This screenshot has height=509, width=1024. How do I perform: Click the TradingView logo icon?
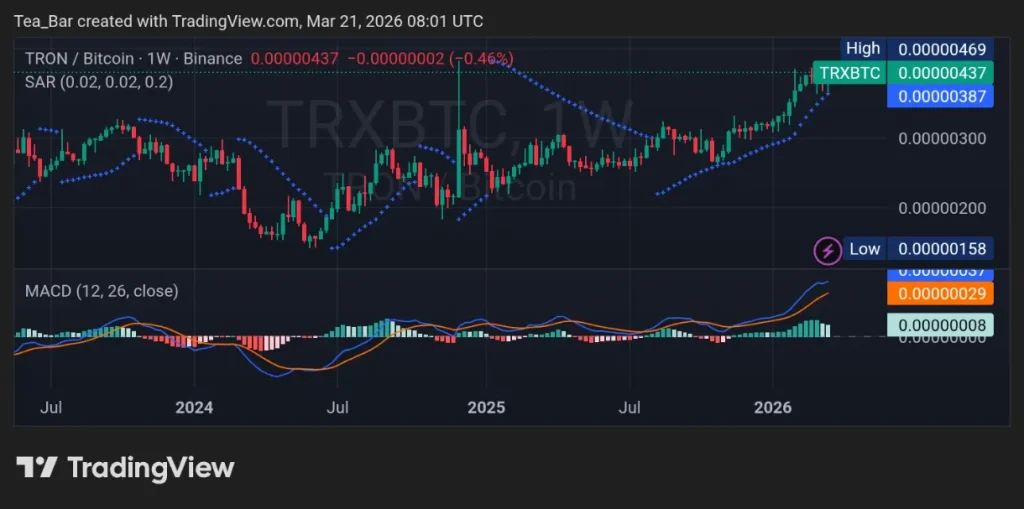coord(37,467)
